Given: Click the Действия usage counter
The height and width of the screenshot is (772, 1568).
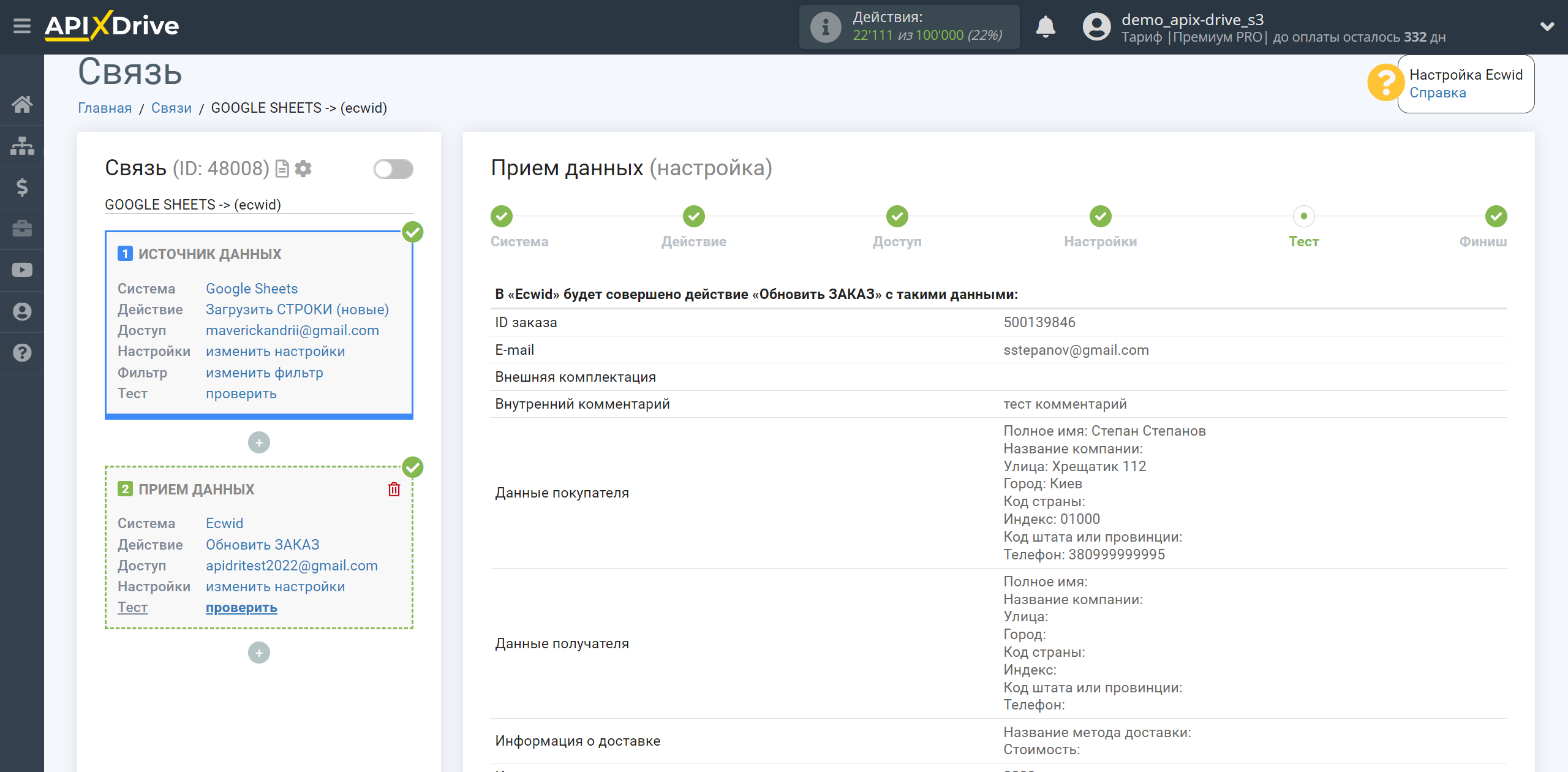Looking at the screenshot, I should pyautogui.click(x=910, y=27).
